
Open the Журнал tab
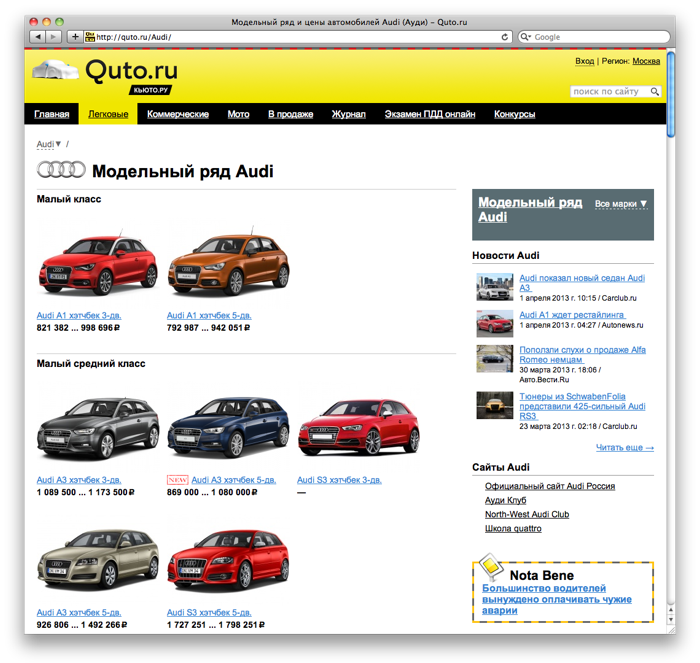pyautogui.click(x=348, y=114)
